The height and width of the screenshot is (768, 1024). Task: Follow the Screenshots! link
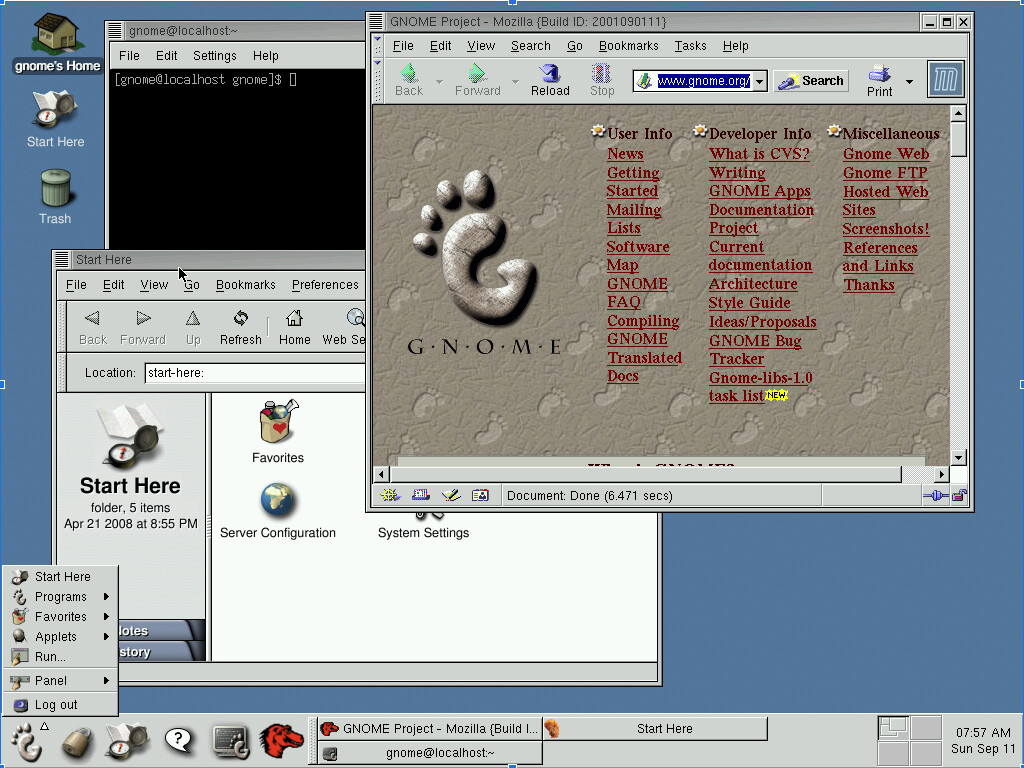[885, 229]
